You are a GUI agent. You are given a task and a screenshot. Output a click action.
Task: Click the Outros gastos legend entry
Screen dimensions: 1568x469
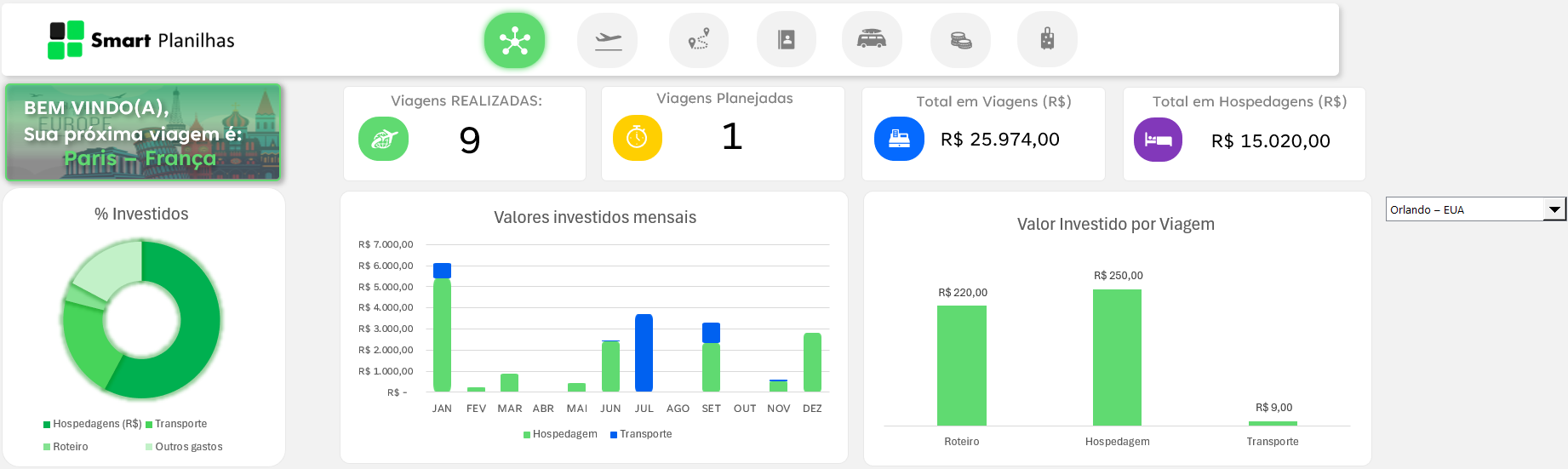tap(184, 447)
